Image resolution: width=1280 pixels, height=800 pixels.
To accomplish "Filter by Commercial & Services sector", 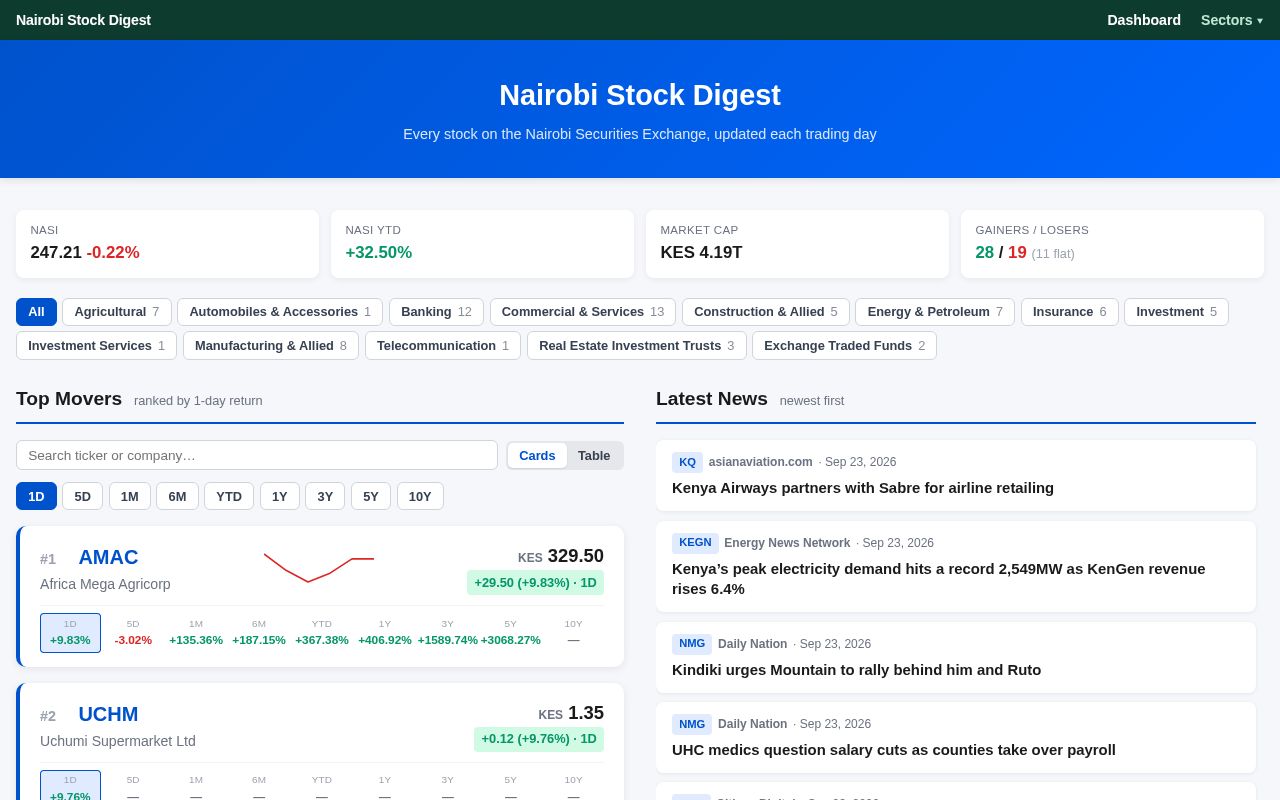I will (x=583, y=312).
